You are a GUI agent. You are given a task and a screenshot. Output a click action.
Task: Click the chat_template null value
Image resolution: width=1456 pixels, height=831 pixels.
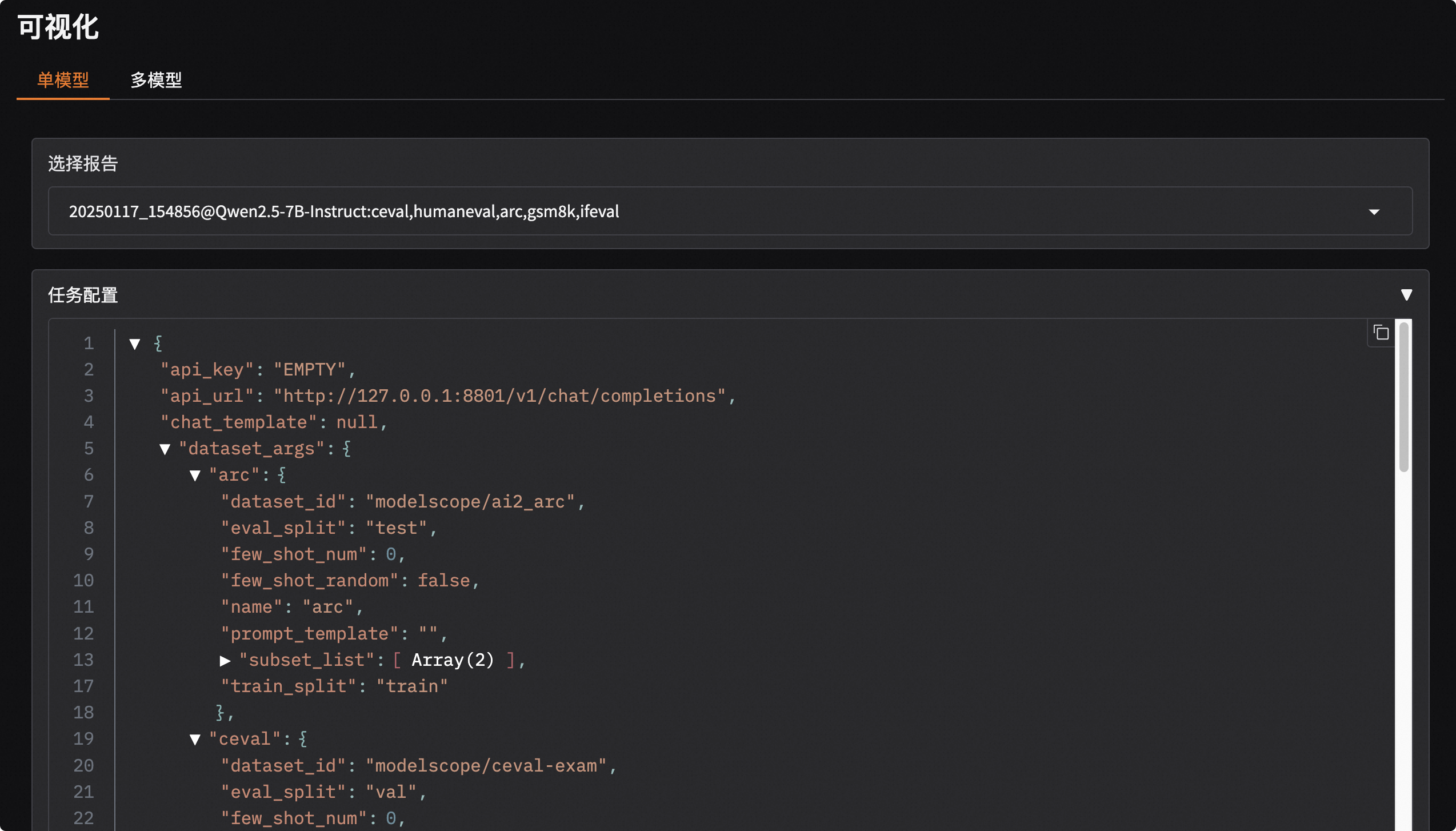coord(357,422)
